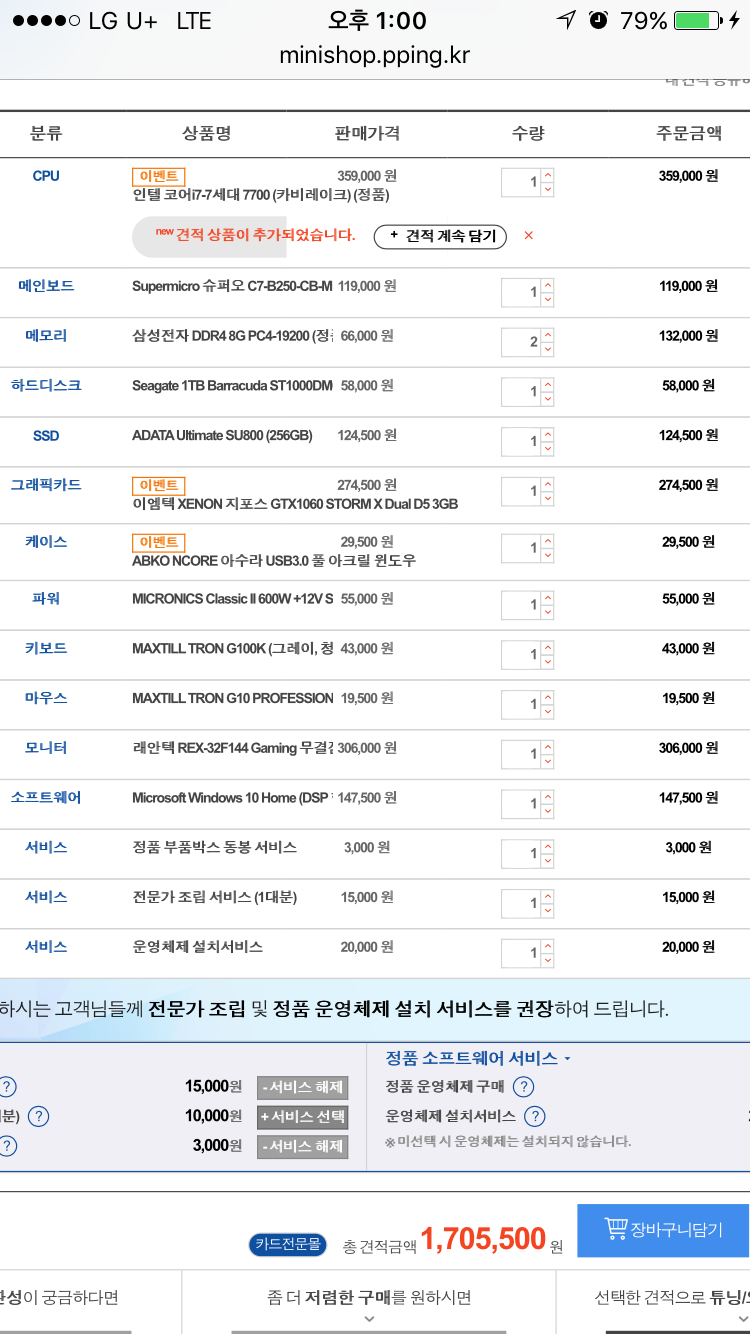Open the 좀 더 저렴한 구매를 원하시면 tab

click(x=369, y=1301)
